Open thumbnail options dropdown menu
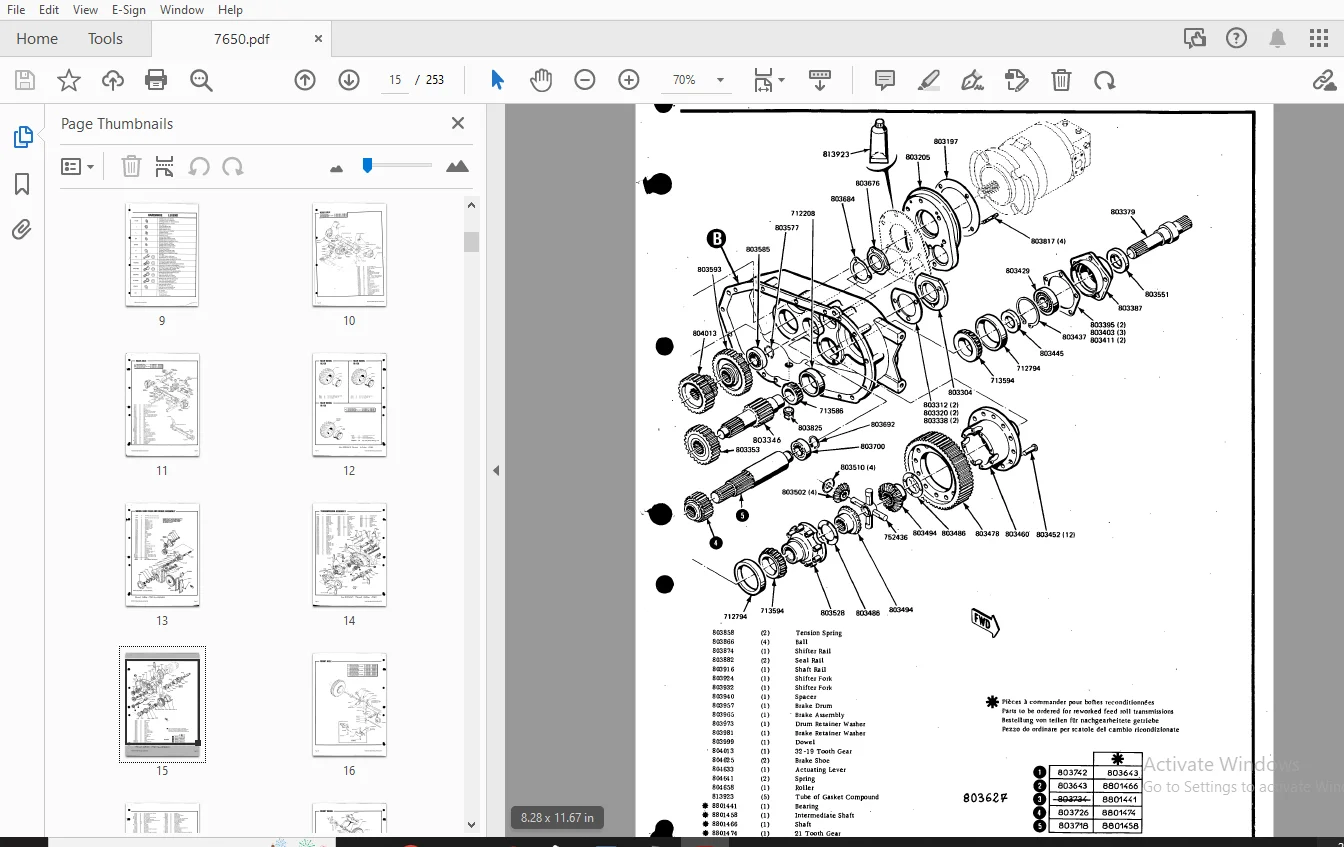Screen dimensions: 1344x847 77,167
